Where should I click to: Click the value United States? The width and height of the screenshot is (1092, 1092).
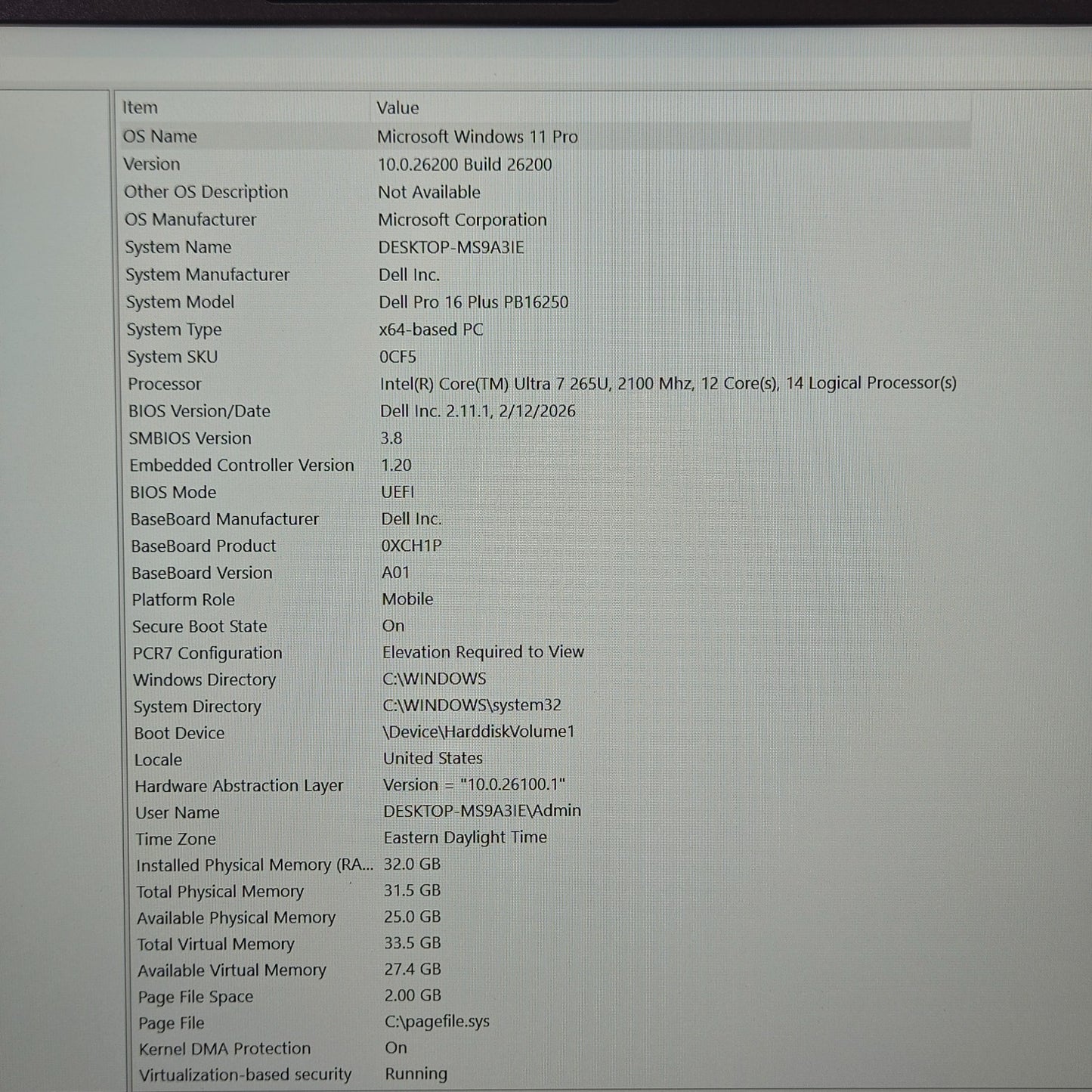tap(433, 758)
